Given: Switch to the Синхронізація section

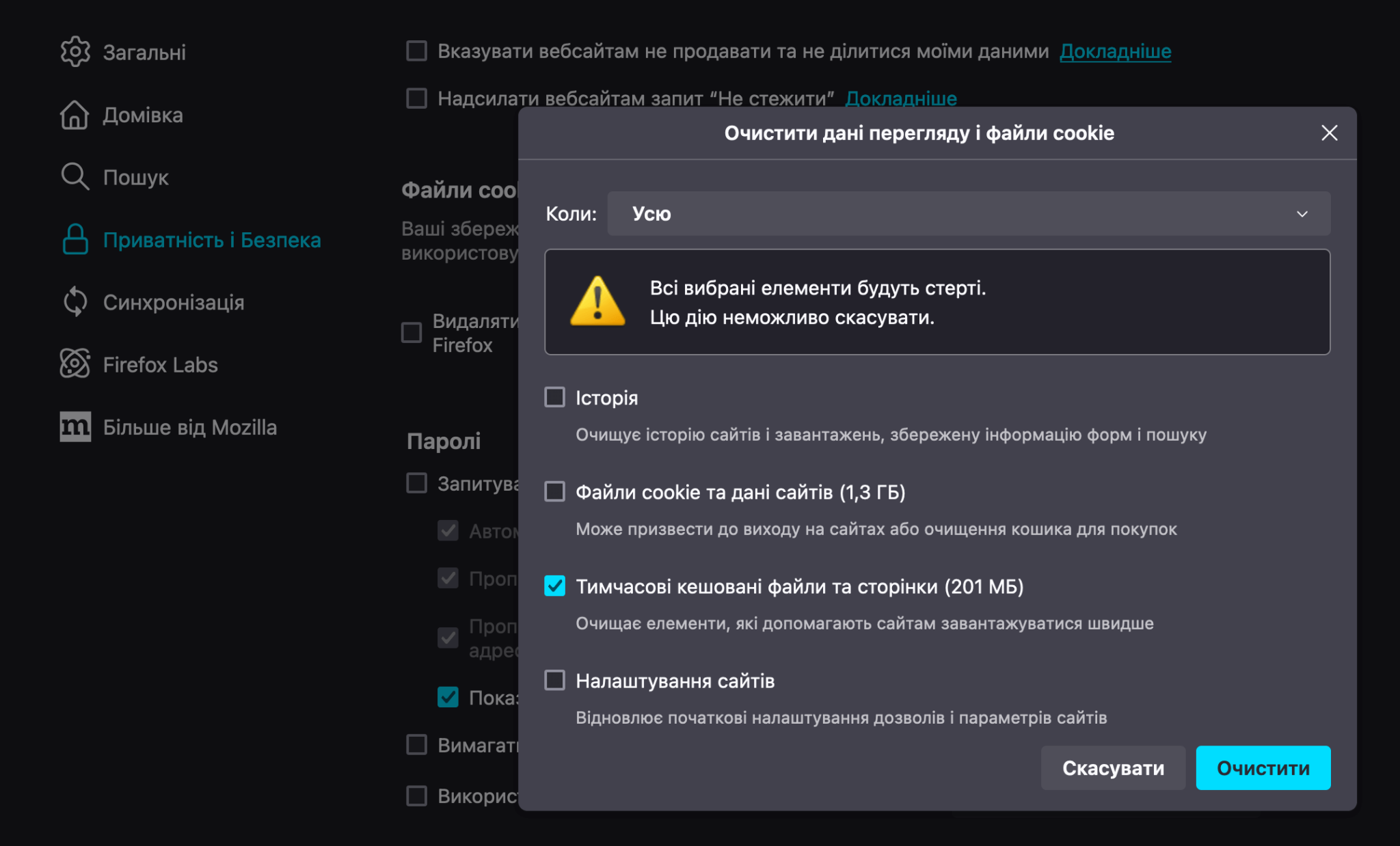Looking at the screenshot, I should (x=173, y=302).
